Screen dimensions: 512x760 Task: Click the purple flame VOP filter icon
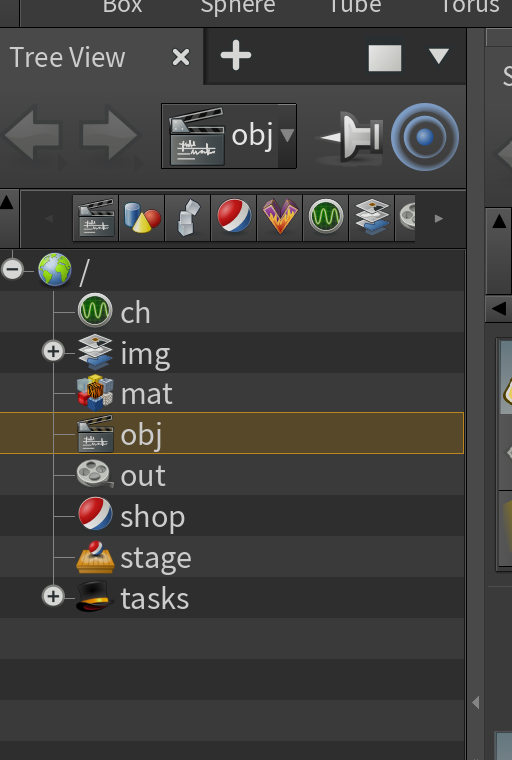(280, 218)
